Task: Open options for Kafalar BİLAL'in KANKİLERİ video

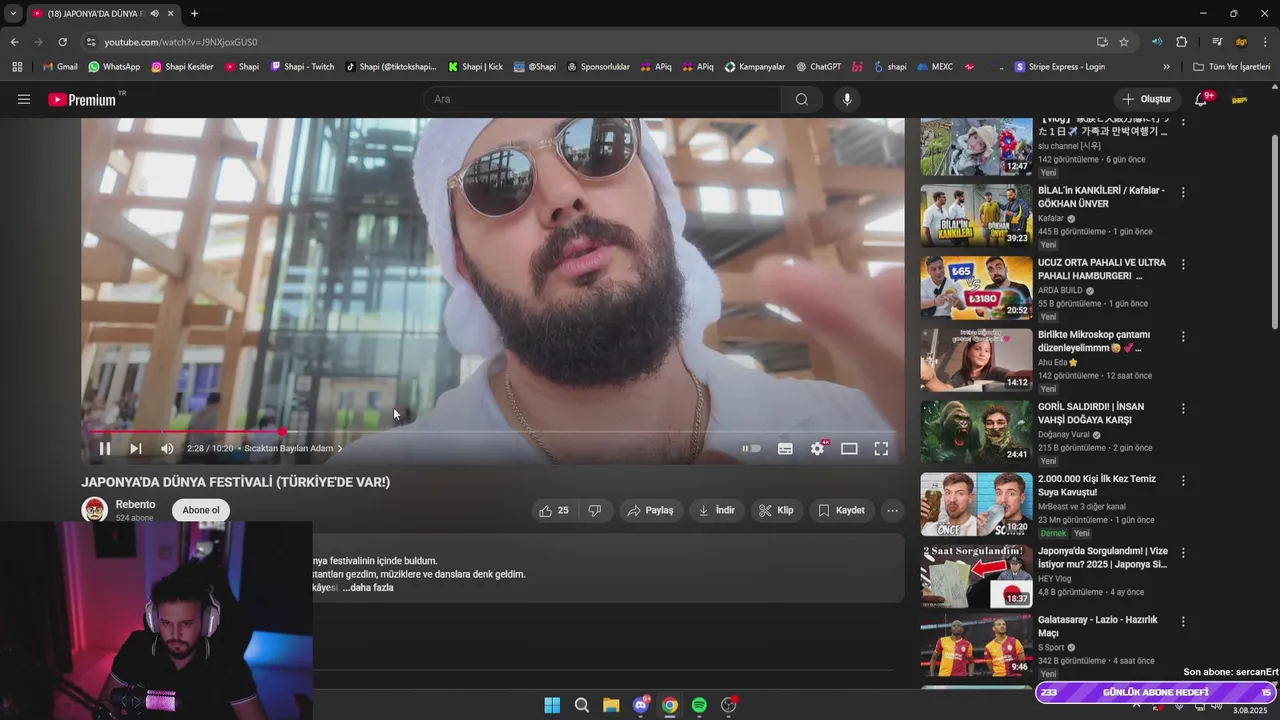Action: [1183, 192]
